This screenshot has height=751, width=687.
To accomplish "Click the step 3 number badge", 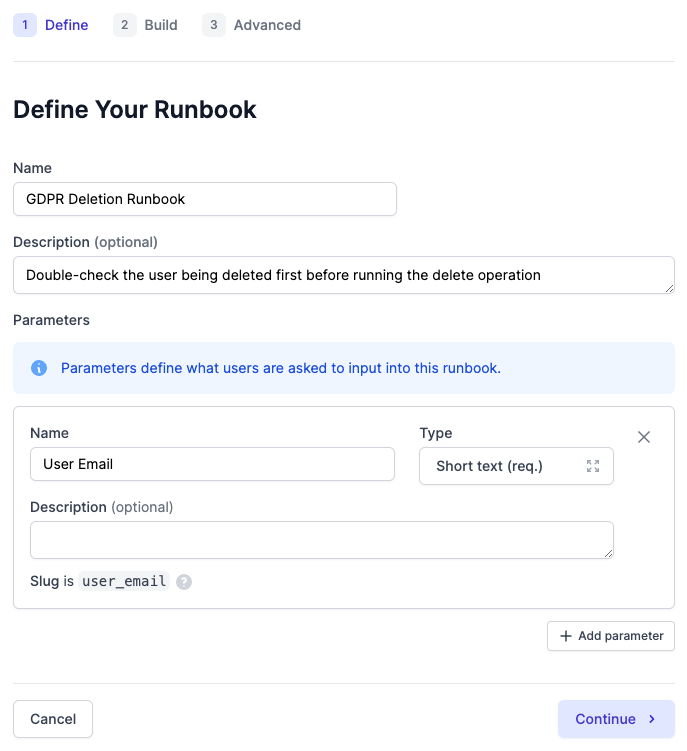I will click(214, 25).
